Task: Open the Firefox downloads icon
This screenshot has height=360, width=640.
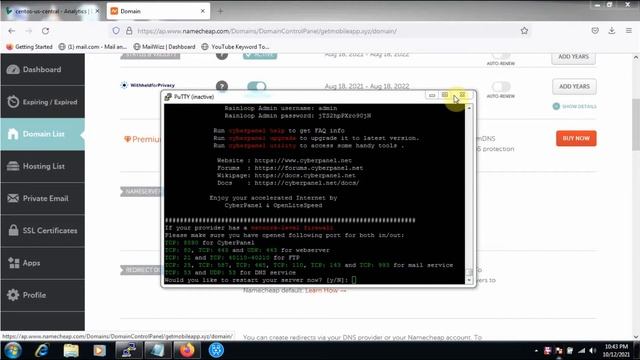Action: pos(611,31)
